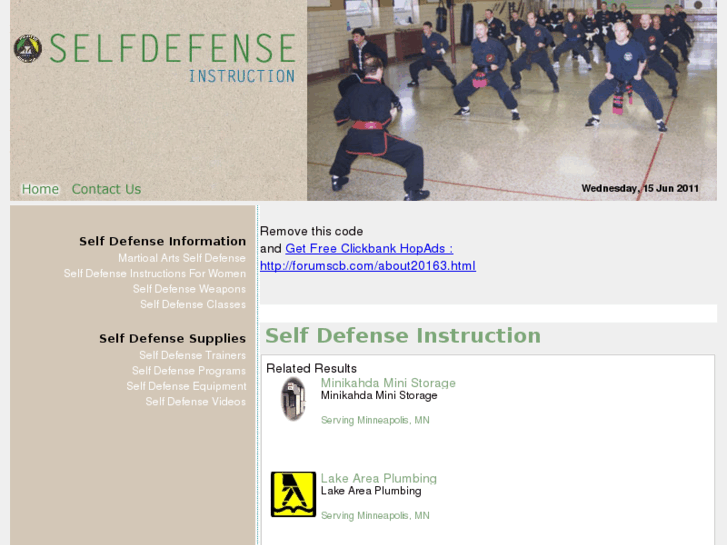
Task: Open the green Minikahda Mini Storage result title
Action: [388, 383]
